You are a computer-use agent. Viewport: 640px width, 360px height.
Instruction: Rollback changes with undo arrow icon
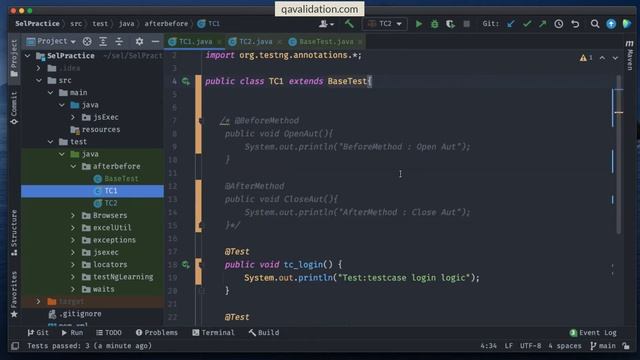point(576,24)
